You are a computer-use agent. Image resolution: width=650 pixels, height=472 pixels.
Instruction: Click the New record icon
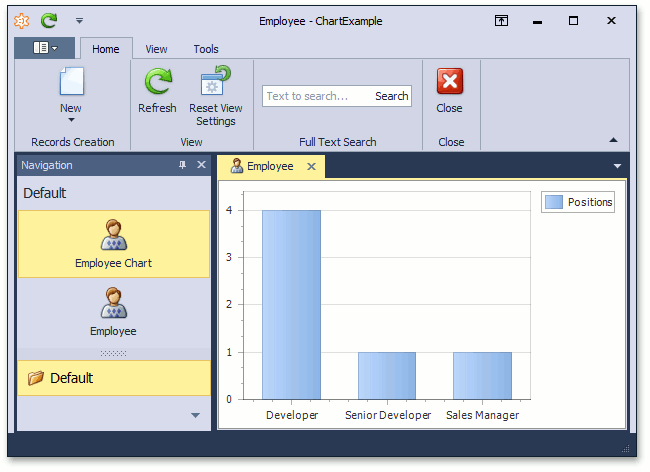(x=71, y=82)
